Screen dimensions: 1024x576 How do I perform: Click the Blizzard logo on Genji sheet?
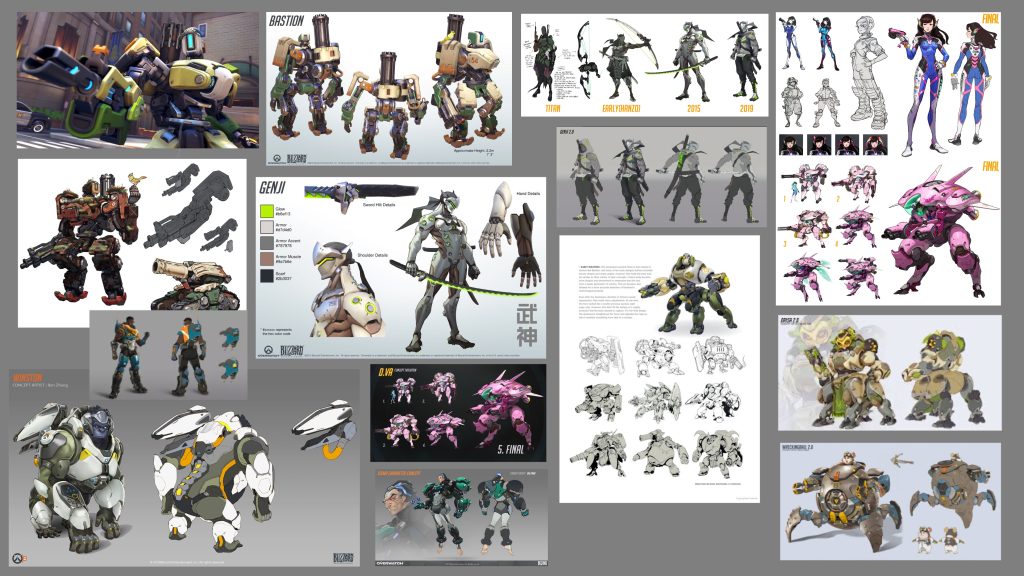292,351
